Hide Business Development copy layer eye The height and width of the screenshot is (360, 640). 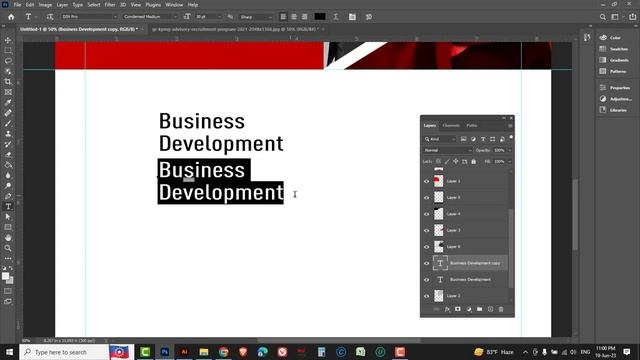[427, 263]
